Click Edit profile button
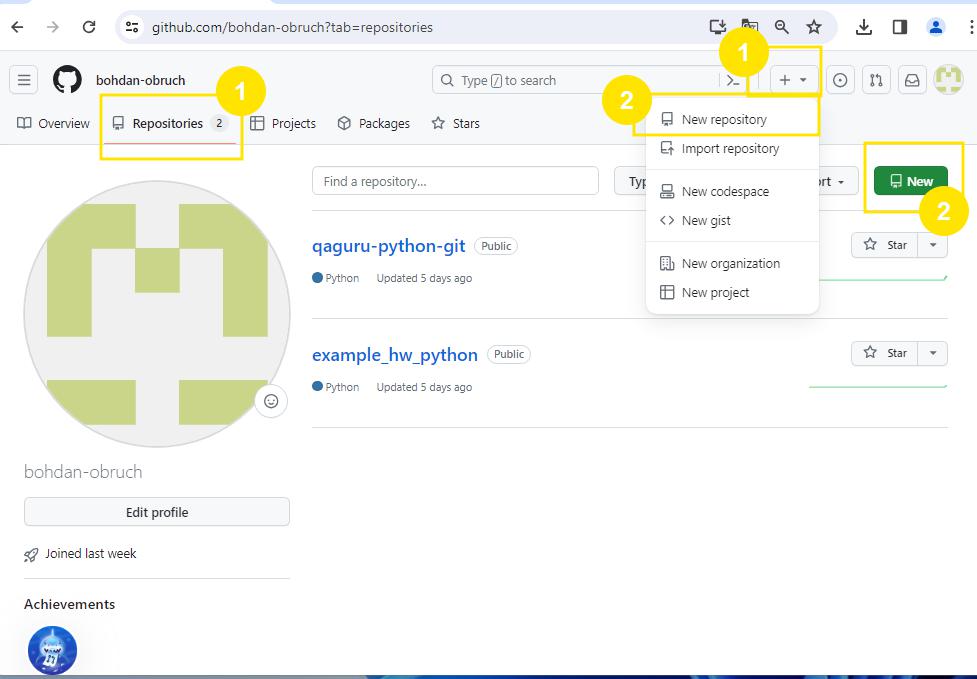Viewport: 977px width, 679px height. coord(157,512)
